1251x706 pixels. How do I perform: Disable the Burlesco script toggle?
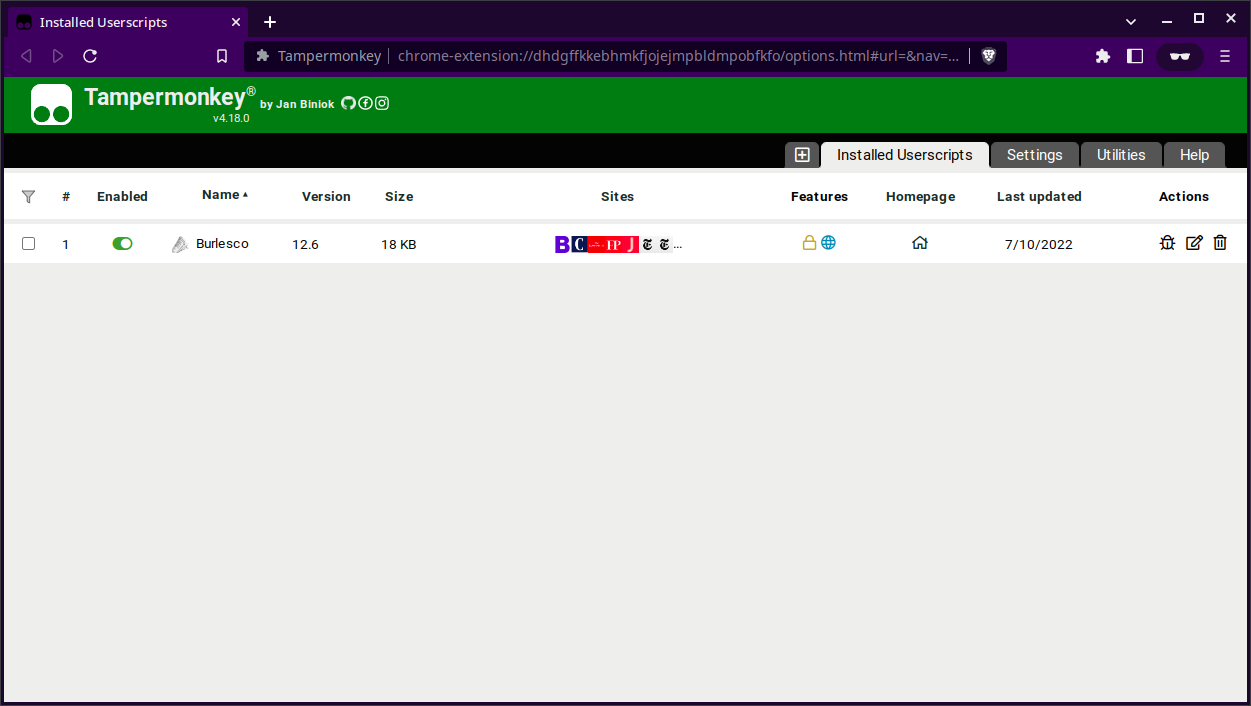122,243
